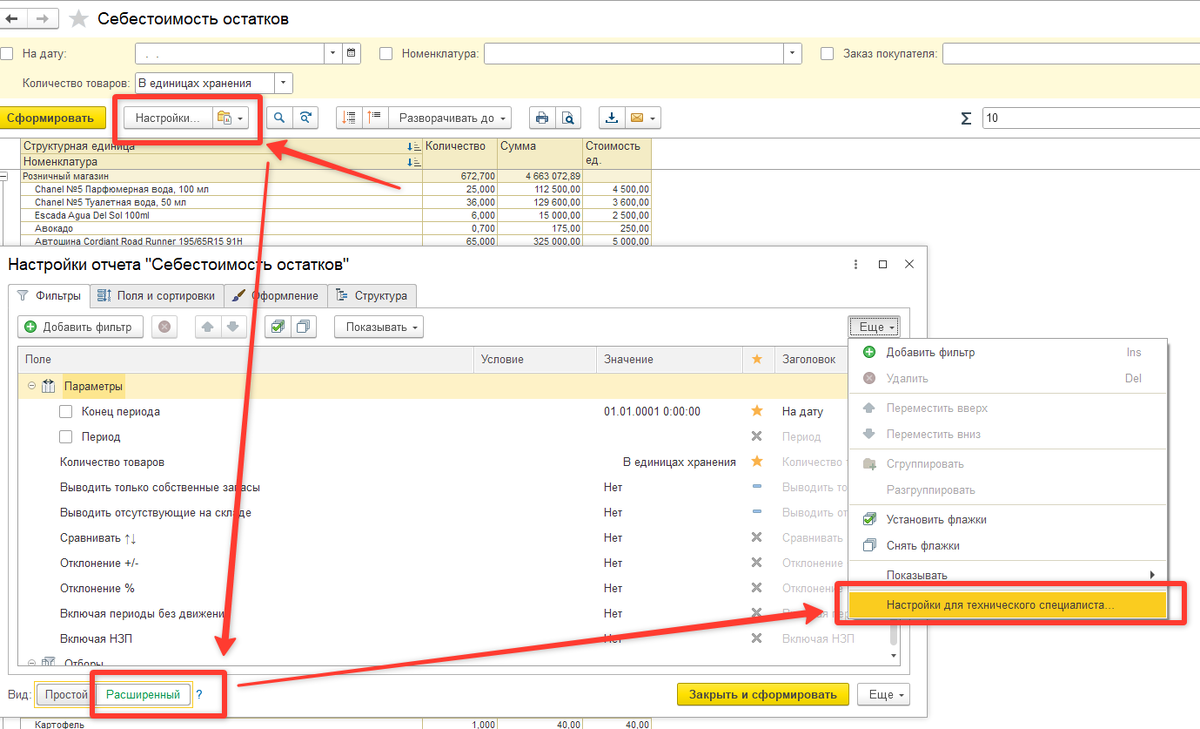Switch to the Оформление tab

(275, 295)
